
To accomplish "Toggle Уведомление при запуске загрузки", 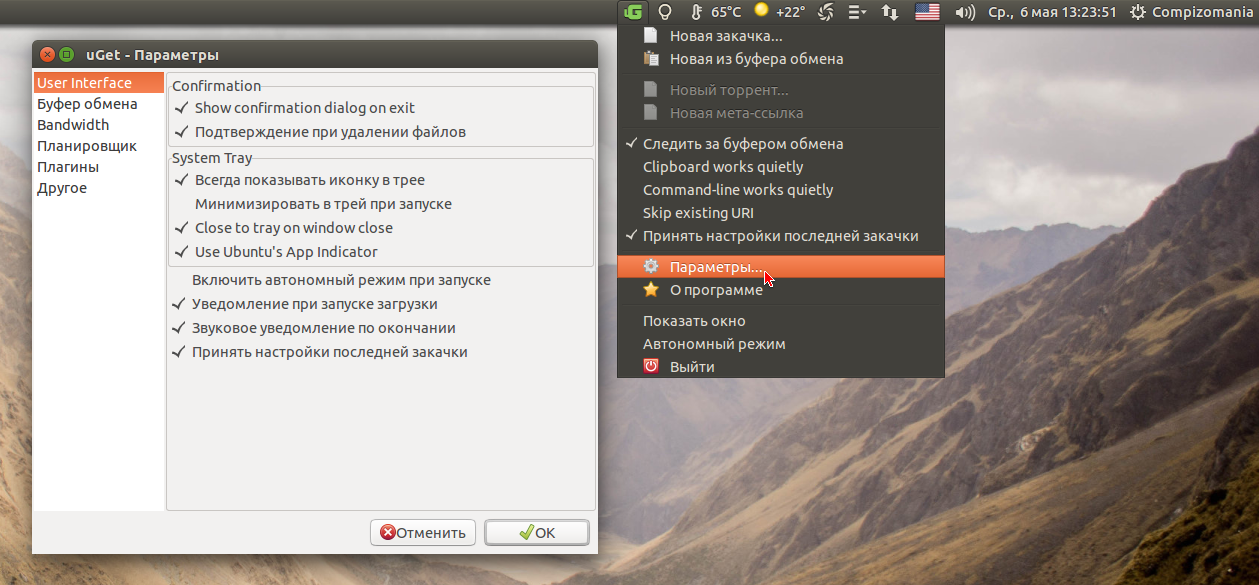I will point(304,304).
